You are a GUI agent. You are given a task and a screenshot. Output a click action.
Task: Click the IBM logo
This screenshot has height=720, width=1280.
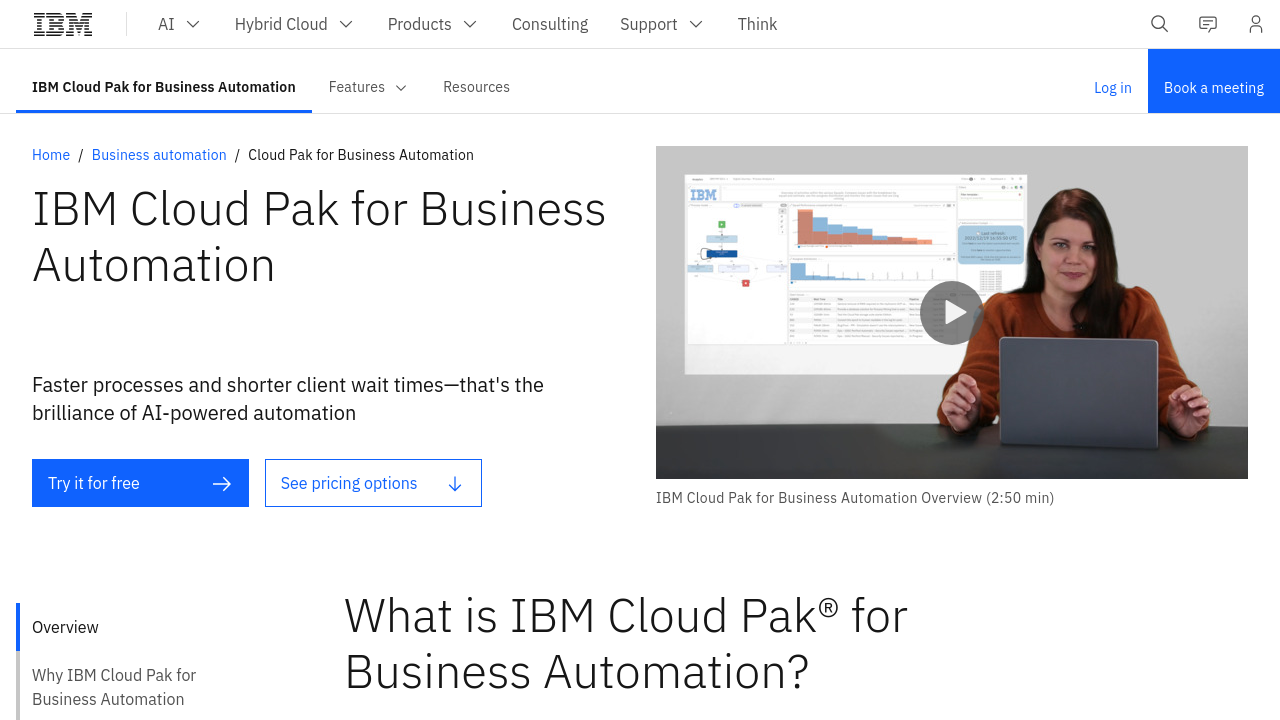point(62,22)
